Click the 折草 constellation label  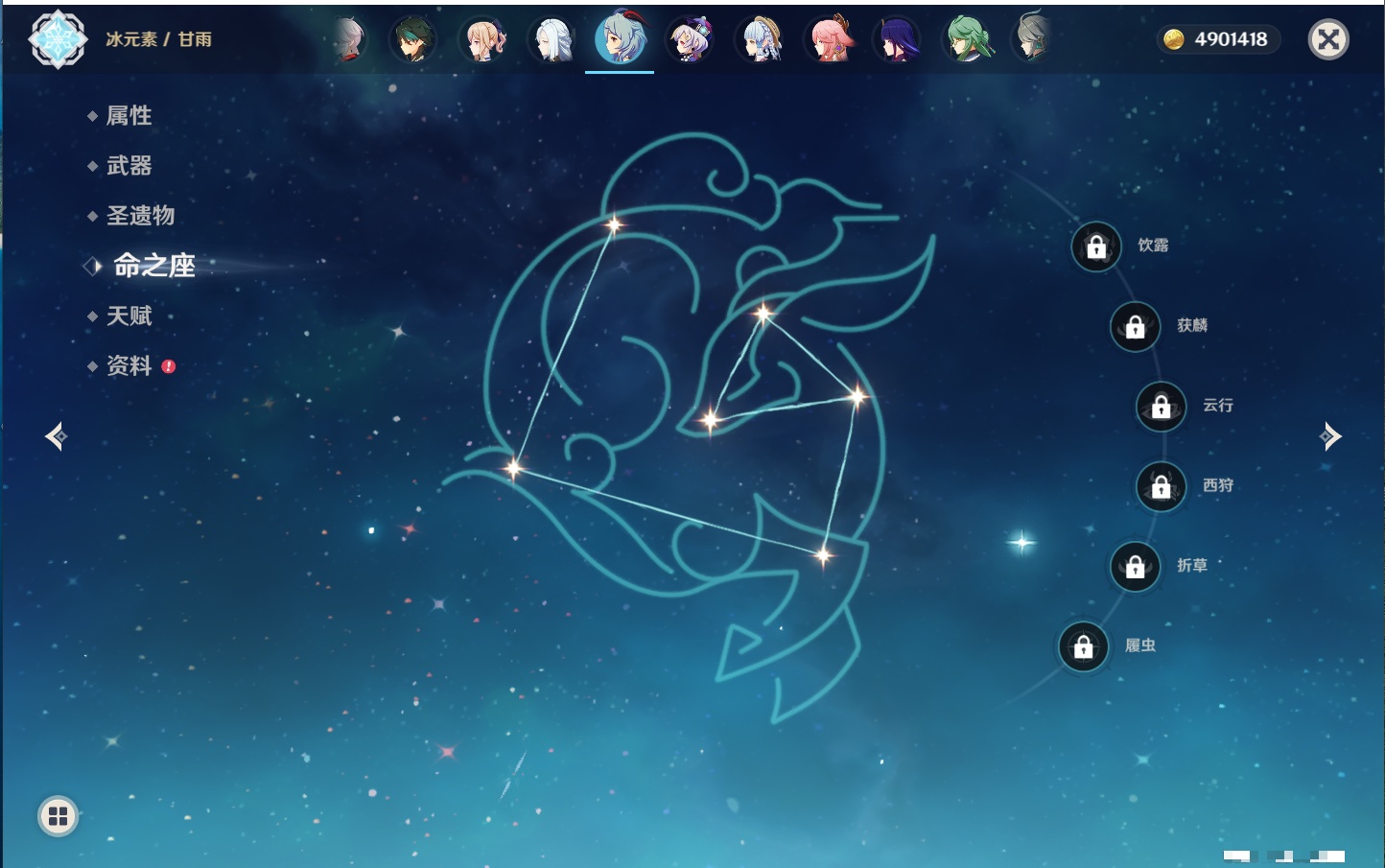(x=1192, y=565)
